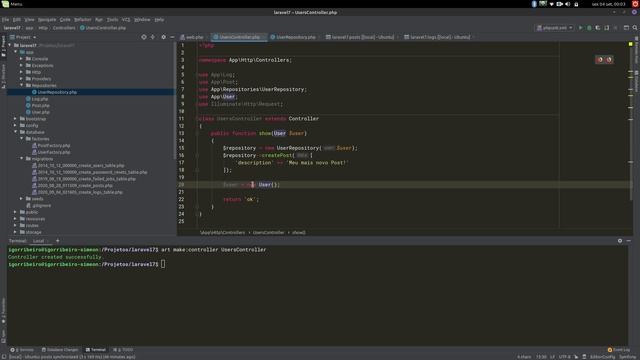Add a new terminal session tab

point(58,241)
